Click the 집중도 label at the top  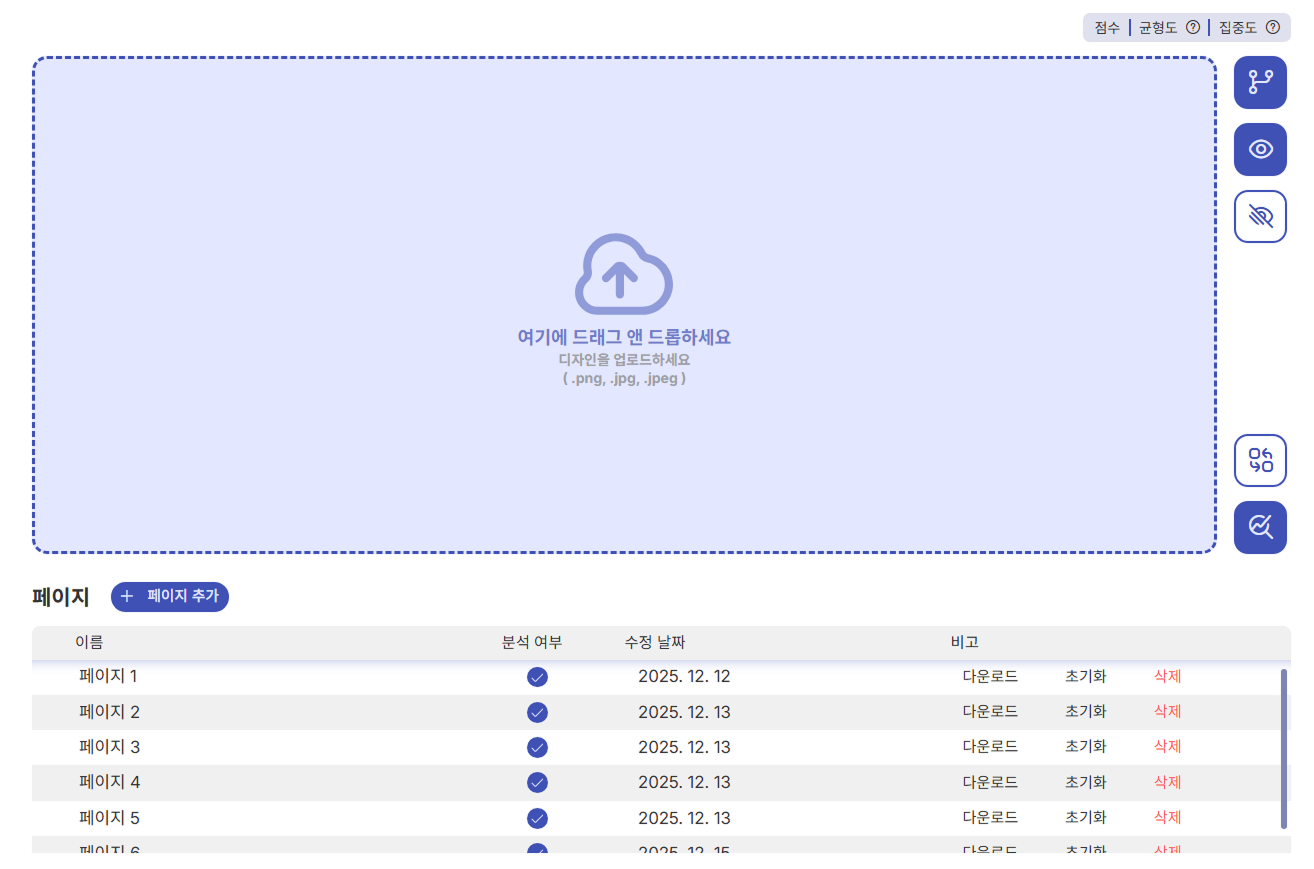[x=1238, y=28]
